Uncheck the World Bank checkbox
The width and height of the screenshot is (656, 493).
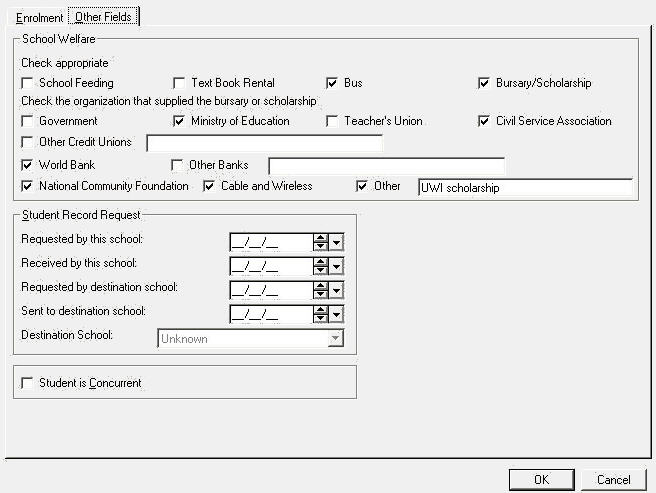coord(27,165)
